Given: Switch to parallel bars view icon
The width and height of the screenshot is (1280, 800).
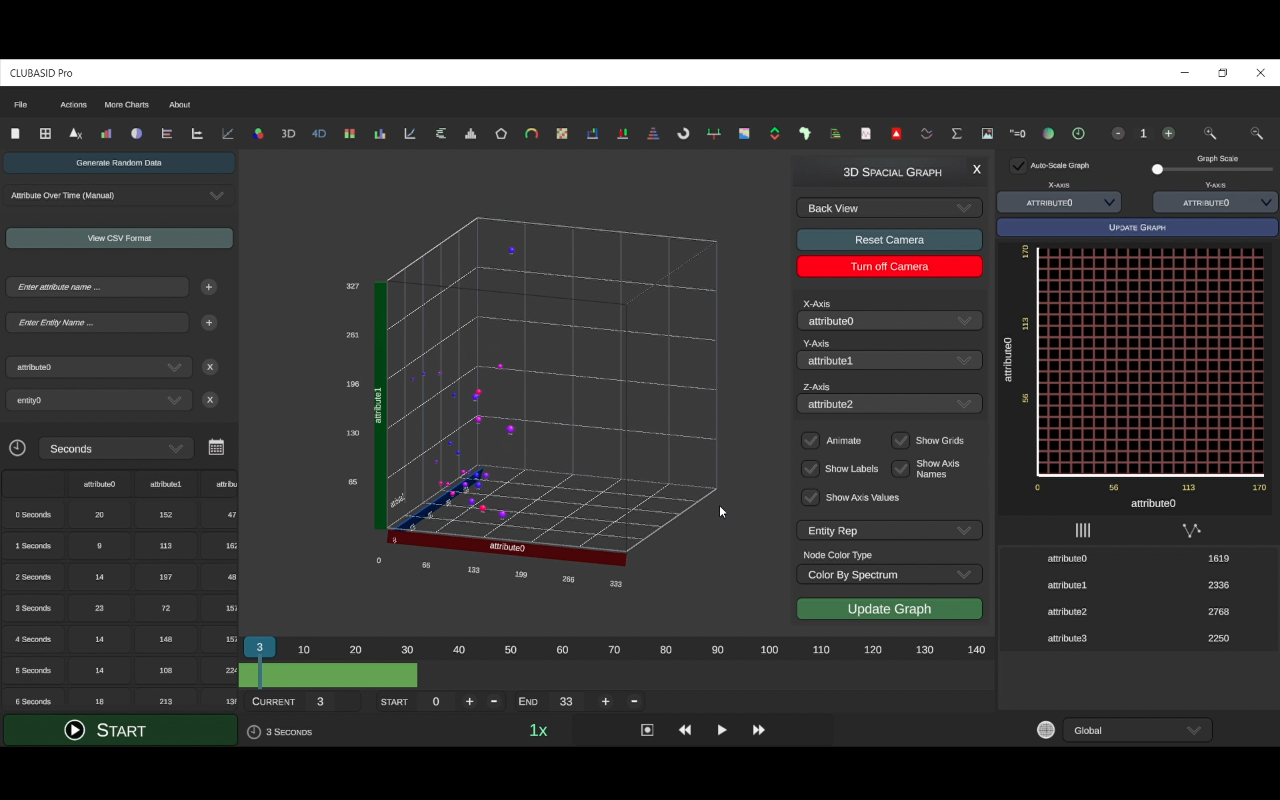Looking at the screenshot, I should (1083, 530).
